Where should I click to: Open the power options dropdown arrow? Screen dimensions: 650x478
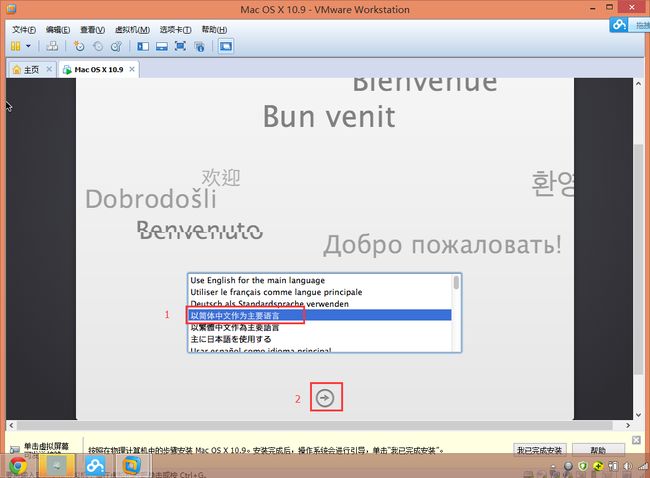[x=28, y=46]
